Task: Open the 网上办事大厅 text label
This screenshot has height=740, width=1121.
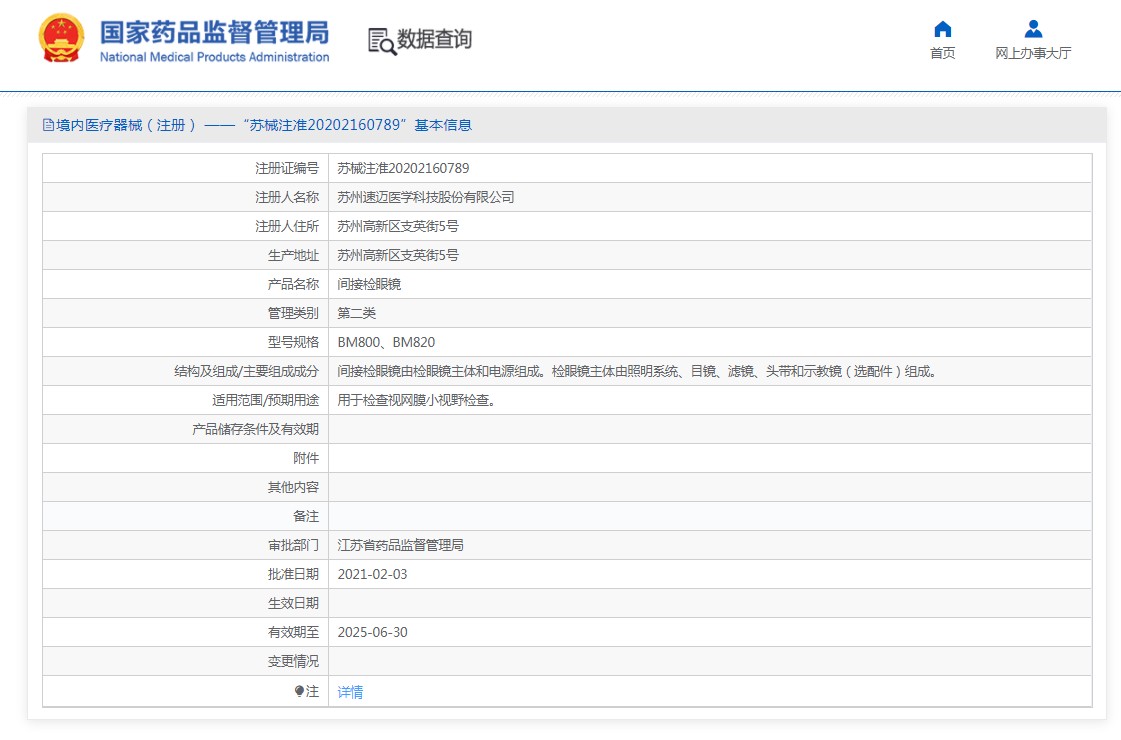Action: [x=1033, y=53]
